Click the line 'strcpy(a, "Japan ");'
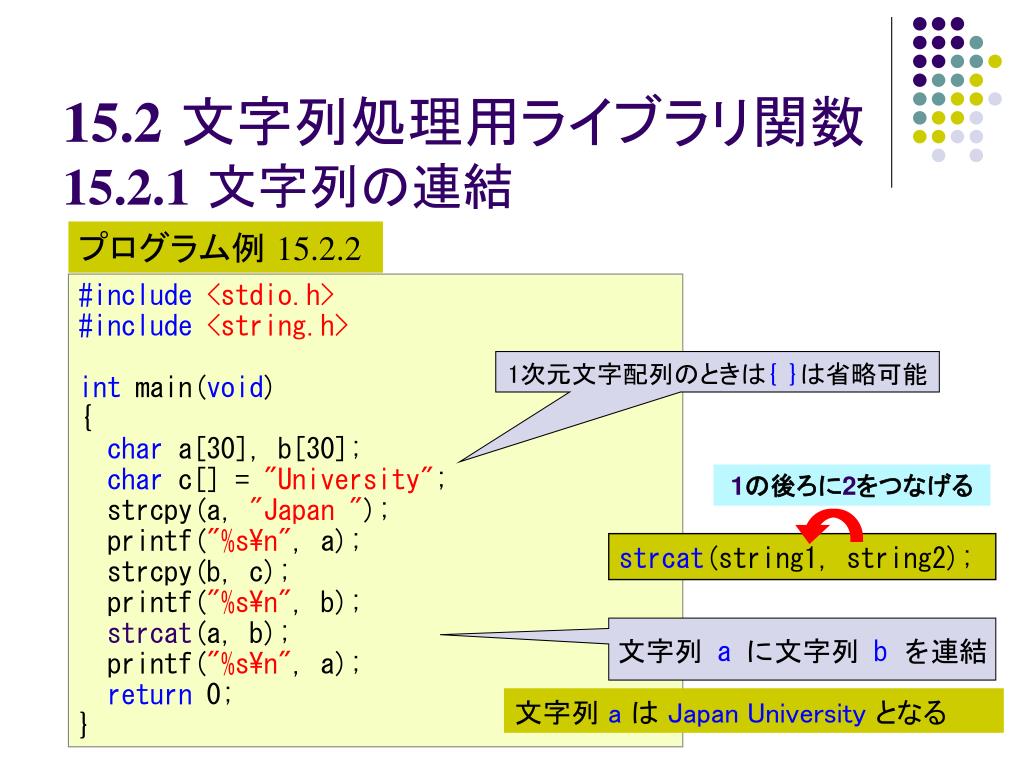This screenshot has width=1024, height=768. pyautogui.click(x=248, y=510)
